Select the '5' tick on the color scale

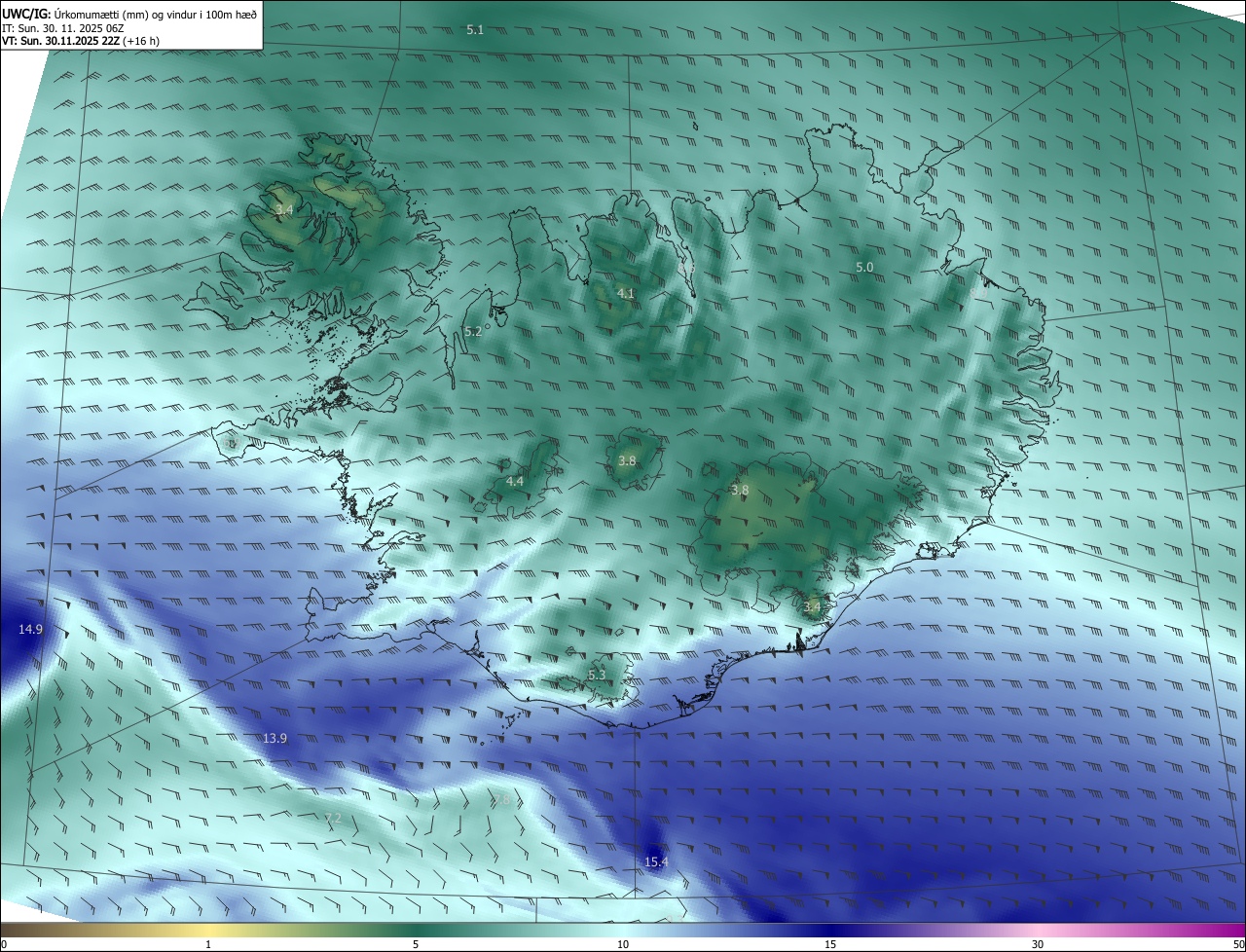[x=416, y=944]
